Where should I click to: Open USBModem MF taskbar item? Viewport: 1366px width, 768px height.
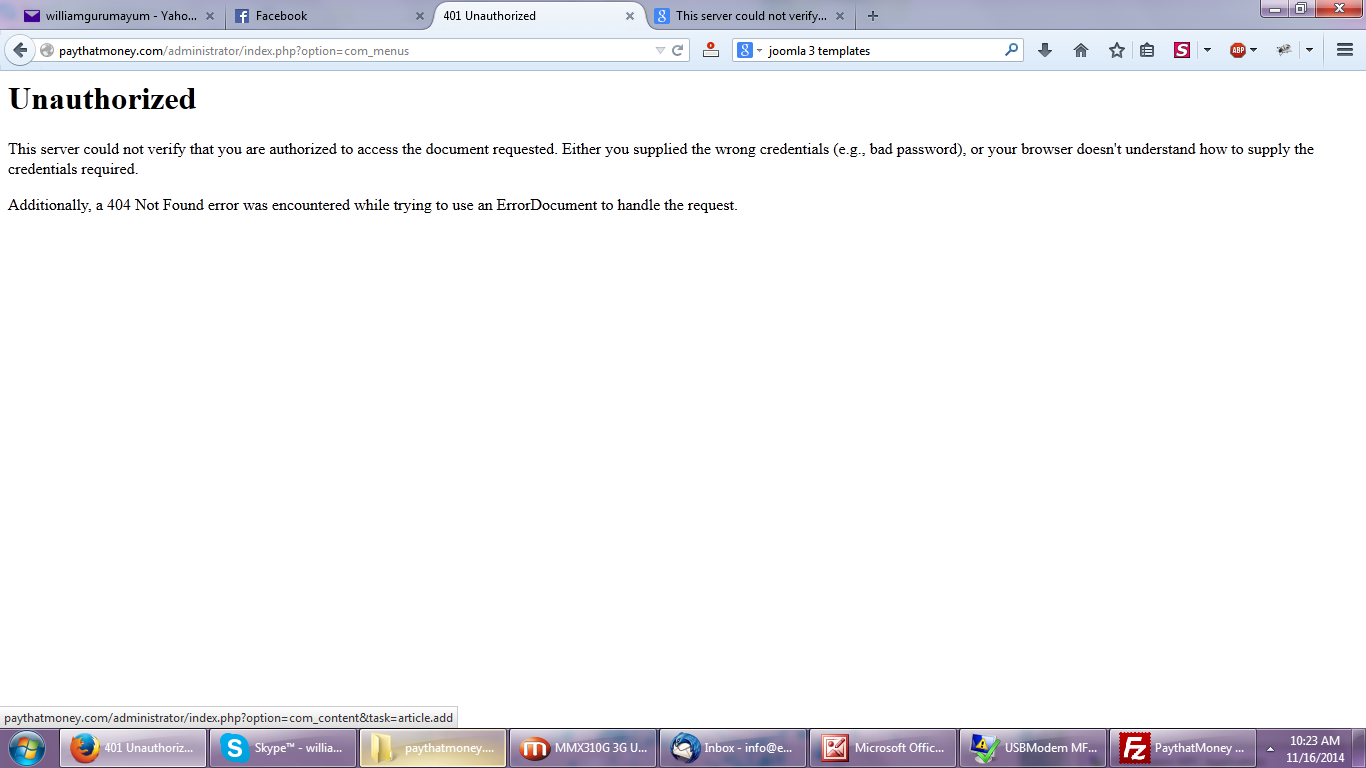pos(1033,747)
